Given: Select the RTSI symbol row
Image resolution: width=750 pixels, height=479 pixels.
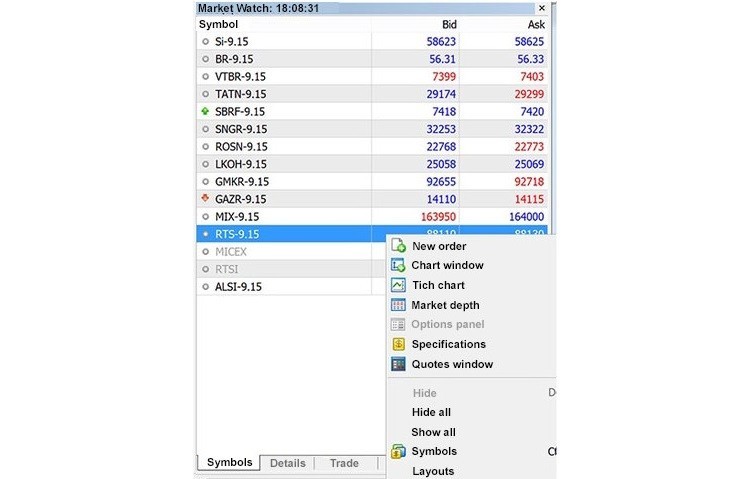Looking at the screenshot, I should pos(291,269).
